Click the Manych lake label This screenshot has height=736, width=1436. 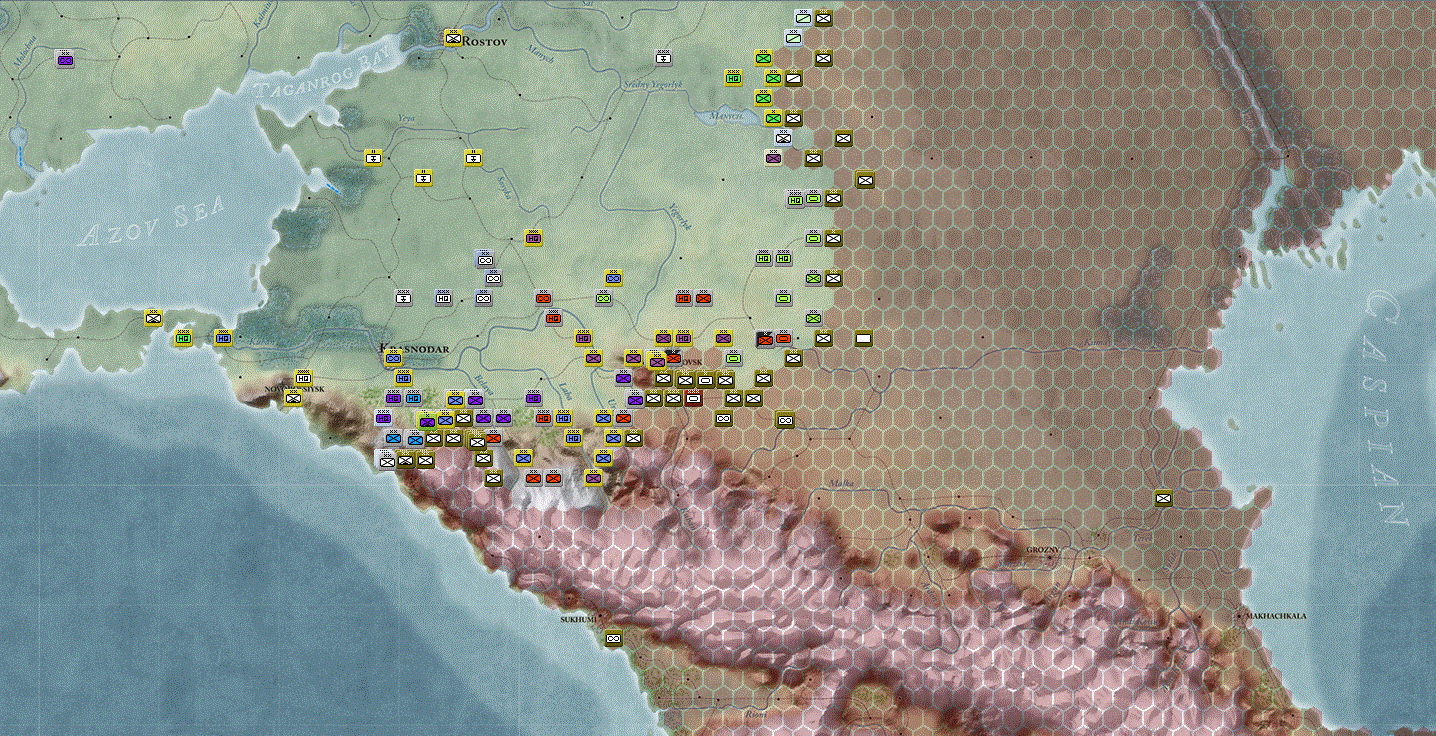point(728,116)
